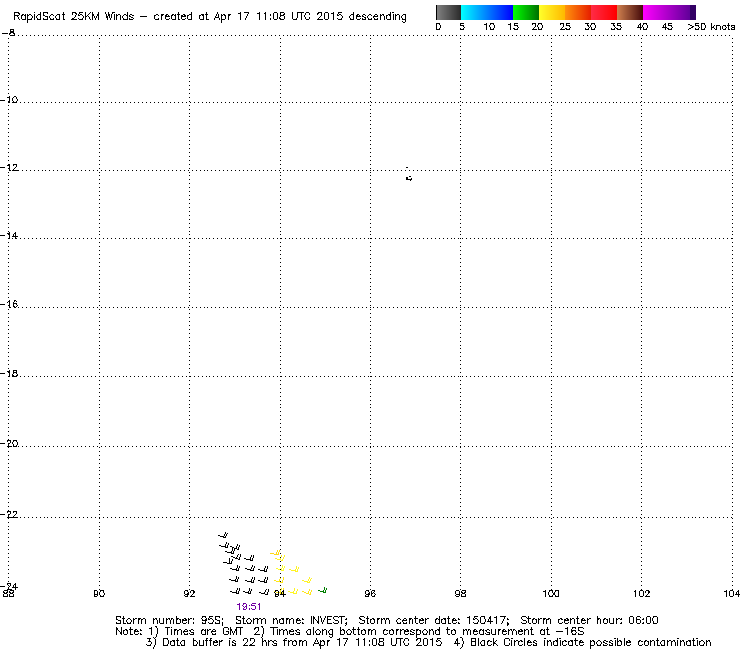Click the magenta-purple 40-50 knots color band
Image resolution: width=740 pixels, height=650 pixels.
pos(669,12)
